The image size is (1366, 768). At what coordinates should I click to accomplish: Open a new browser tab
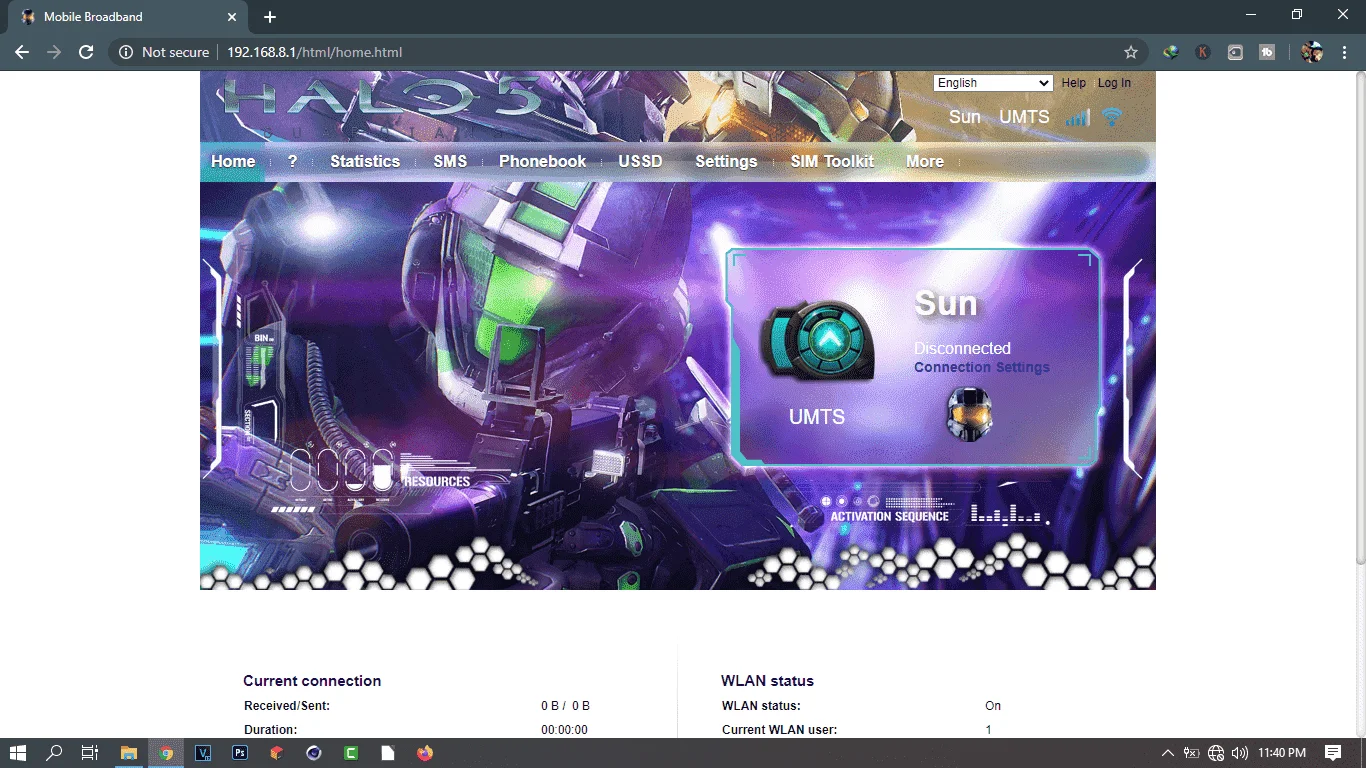tap(270, 17)
